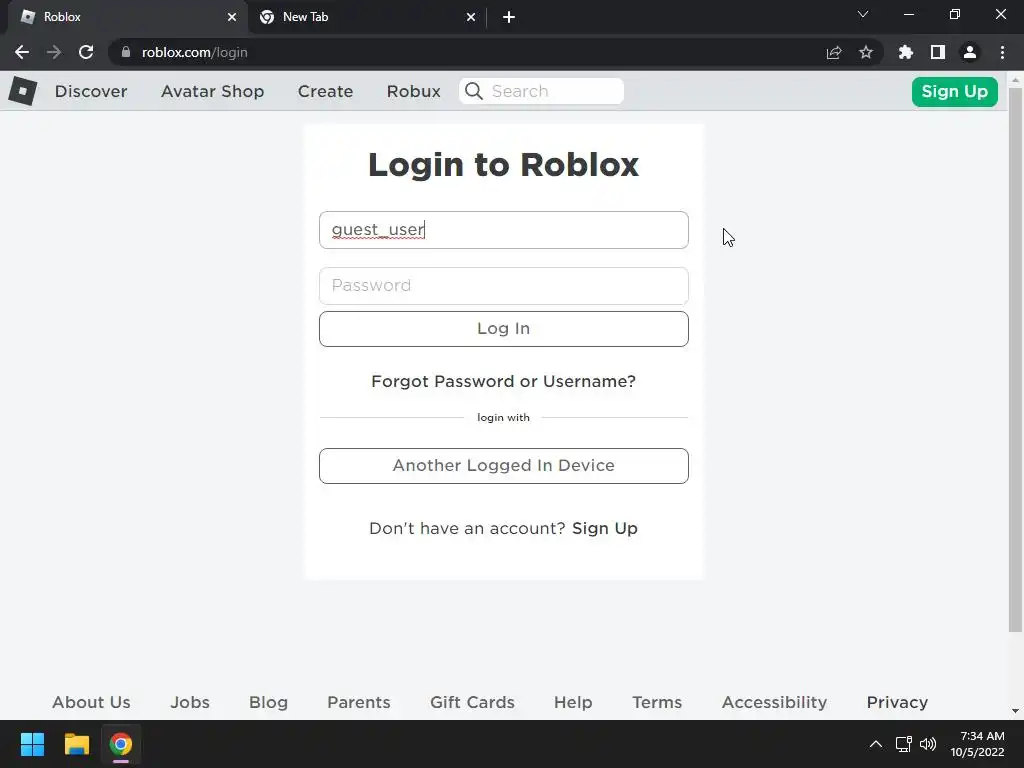The image size is (1024, 768).
Task: Focus the username field containing guest_user
Action: click(504, 230)
